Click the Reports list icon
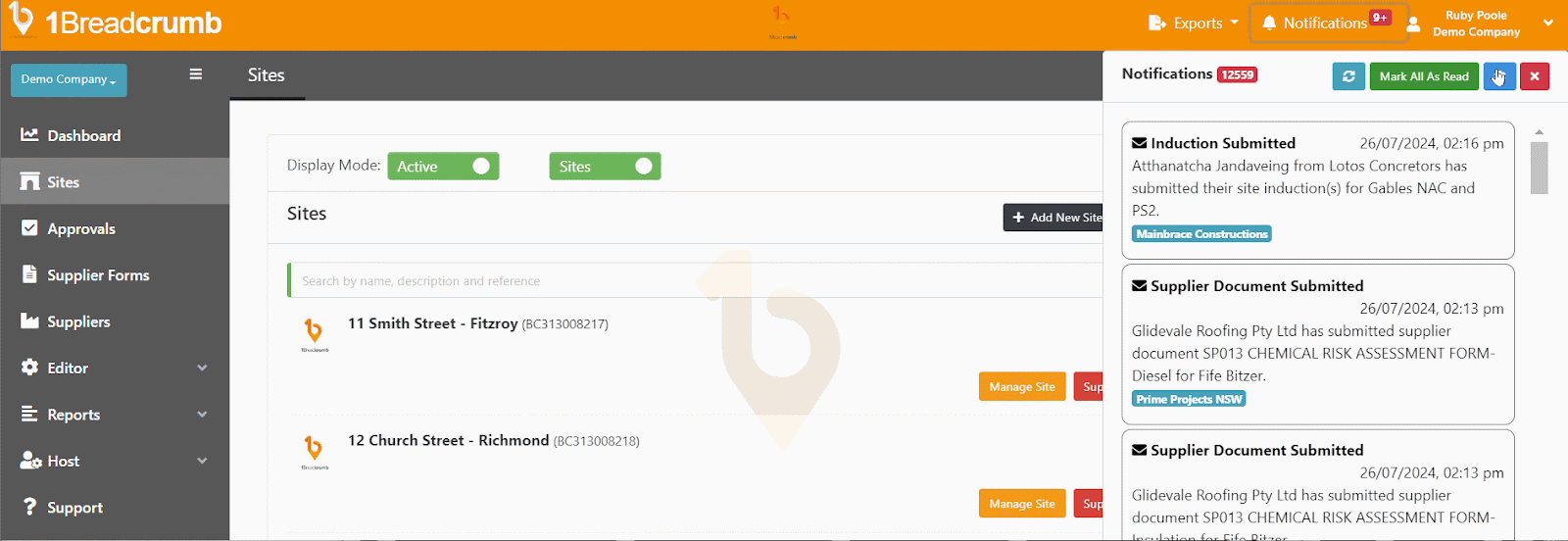This screenshot has height=541, width=1568. click(29, 414)
